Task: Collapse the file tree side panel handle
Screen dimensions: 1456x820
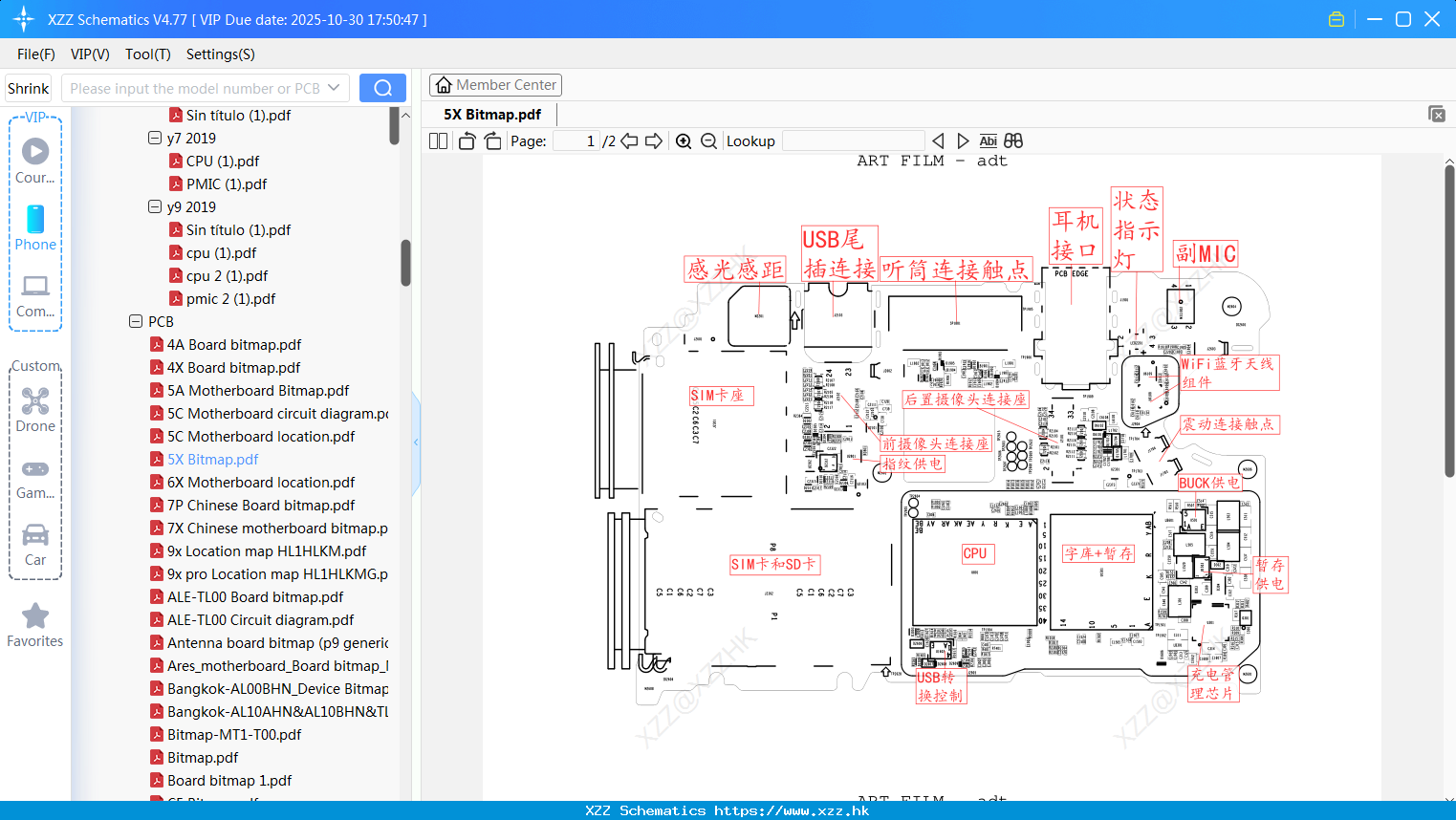Action: [x=416, y=442]
